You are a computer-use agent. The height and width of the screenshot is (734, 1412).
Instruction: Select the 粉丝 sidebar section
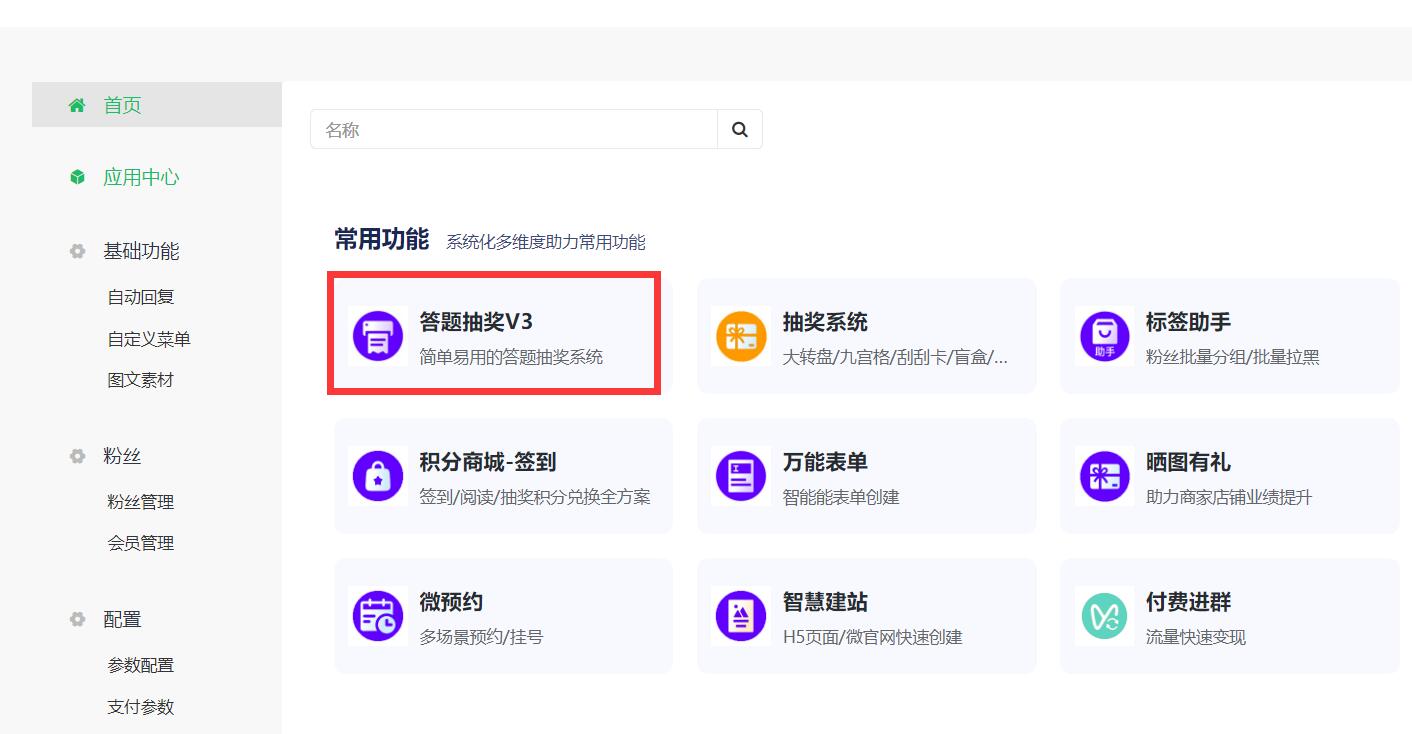click(122, 456)
